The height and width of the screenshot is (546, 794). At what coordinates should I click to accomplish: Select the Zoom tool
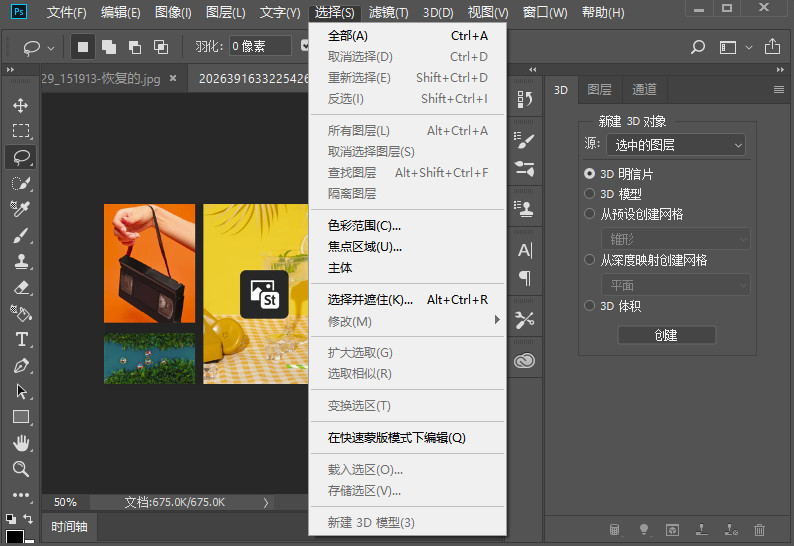pyautogui.click(x=21, y=469)
